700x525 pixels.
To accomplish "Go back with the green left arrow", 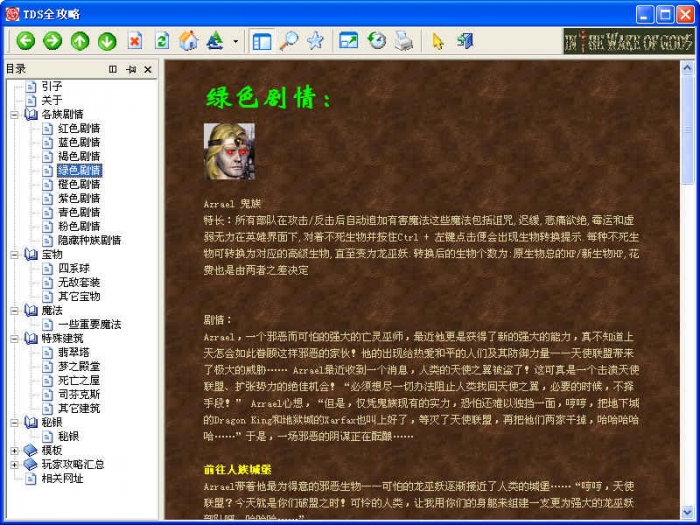I will coord(25,41).
